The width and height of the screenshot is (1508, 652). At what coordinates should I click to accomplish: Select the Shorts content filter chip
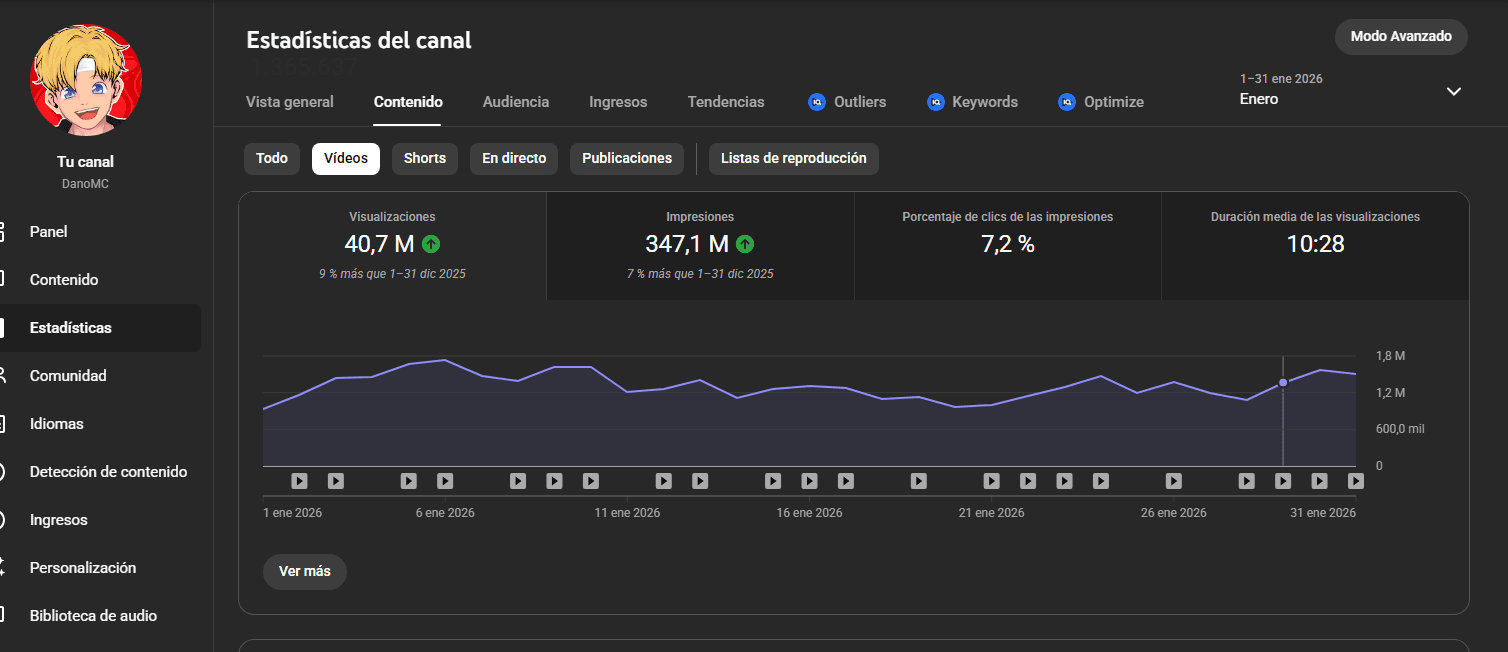click(x=424, y=159)
